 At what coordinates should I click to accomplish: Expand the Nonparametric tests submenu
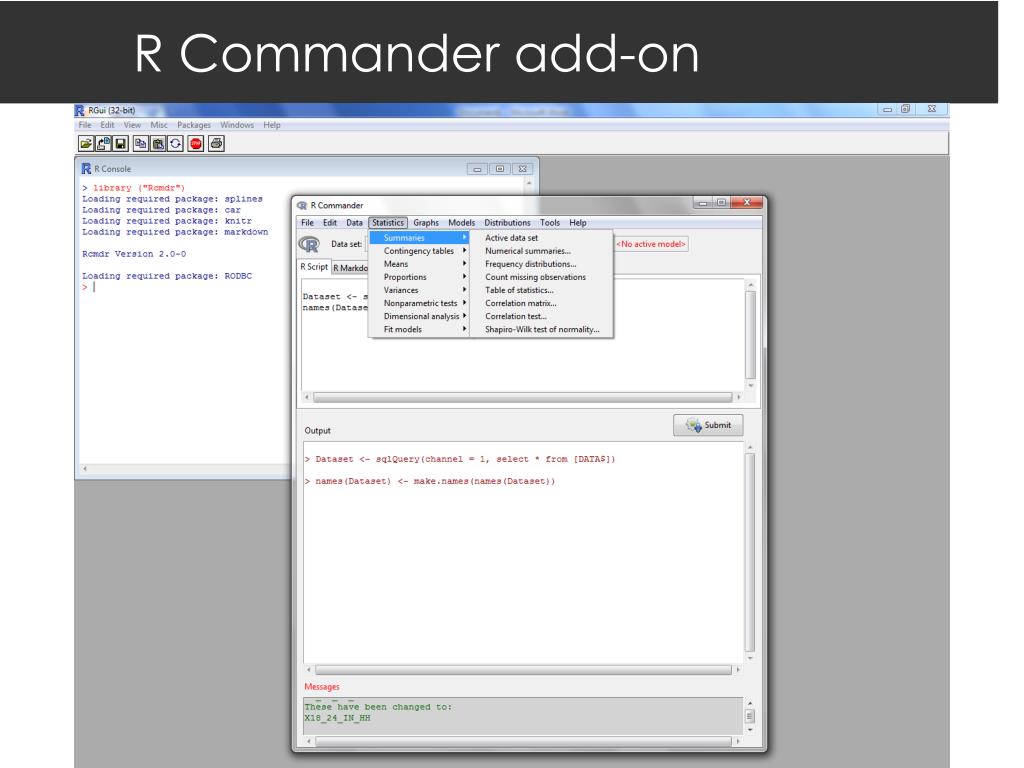click(419, 303)
